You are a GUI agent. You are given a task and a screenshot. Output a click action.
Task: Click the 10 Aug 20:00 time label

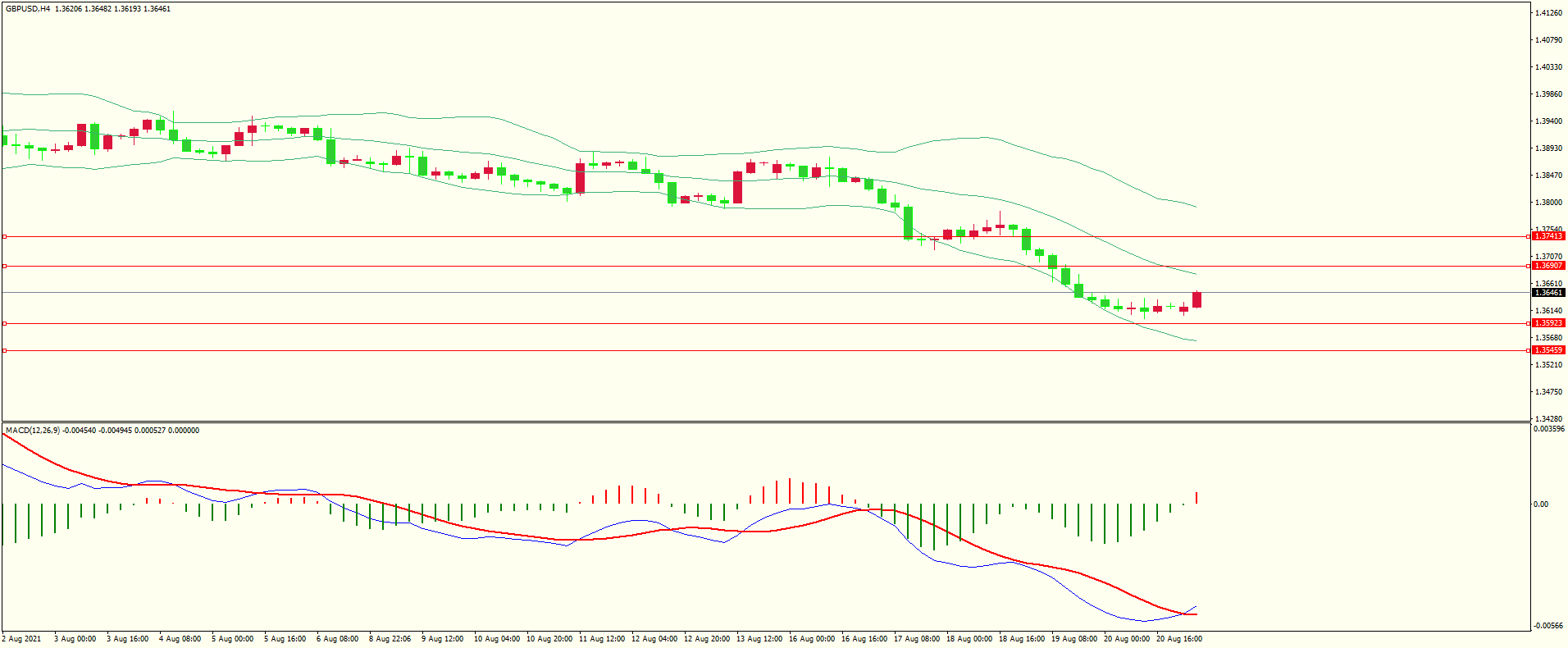[x=549, y=639]
